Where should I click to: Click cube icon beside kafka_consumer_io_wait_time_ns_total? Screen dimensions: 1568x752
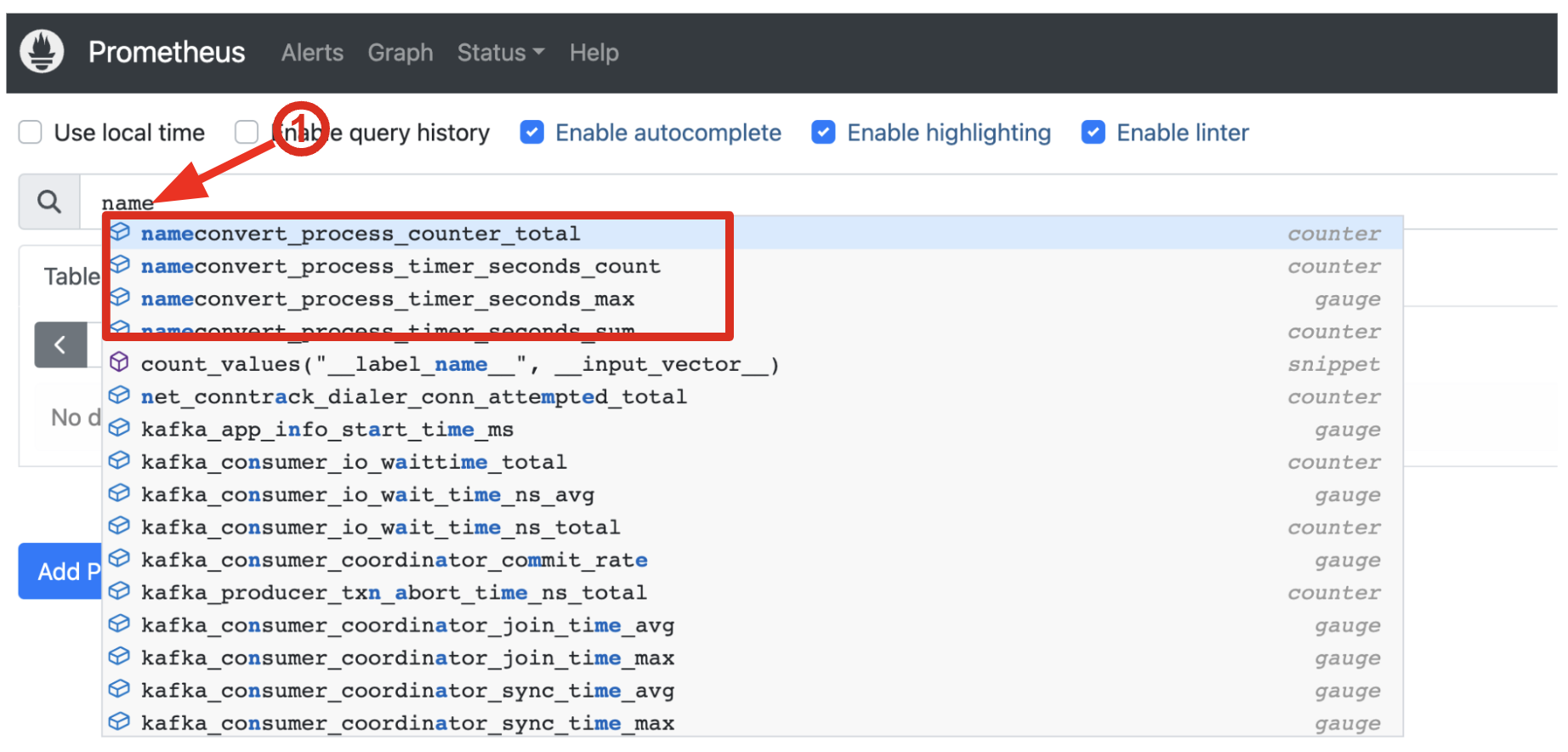(120, 526)
